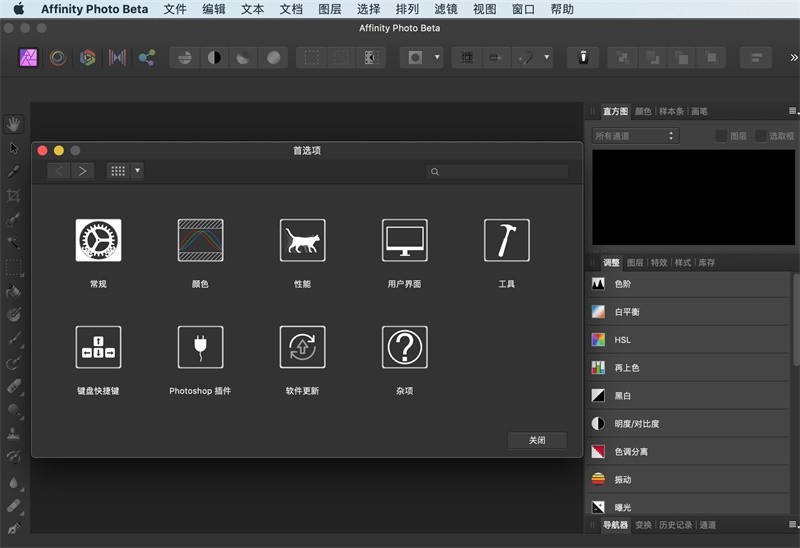This screenshot has height=548, width=800.
Task: Open the 软件更新 preferences
Action: point(303,347)
